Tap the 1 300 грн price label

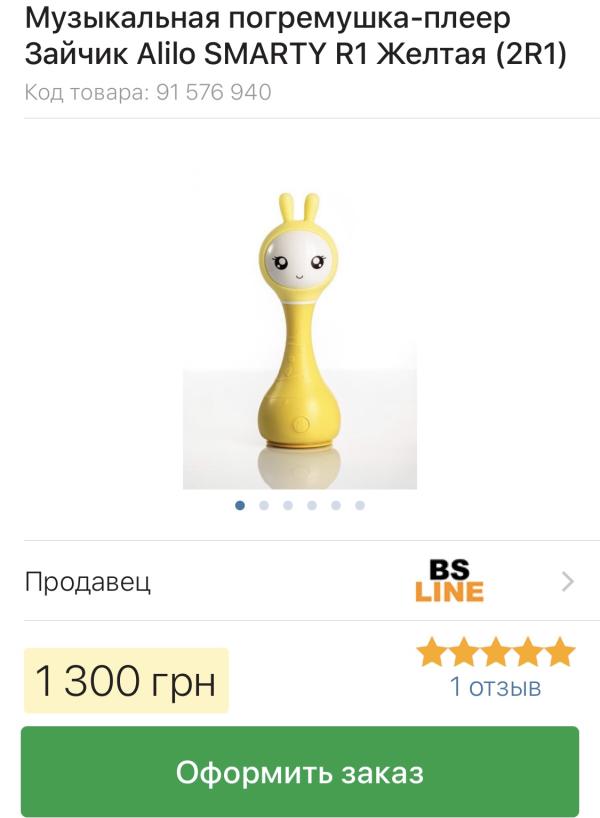pos(126,681)
